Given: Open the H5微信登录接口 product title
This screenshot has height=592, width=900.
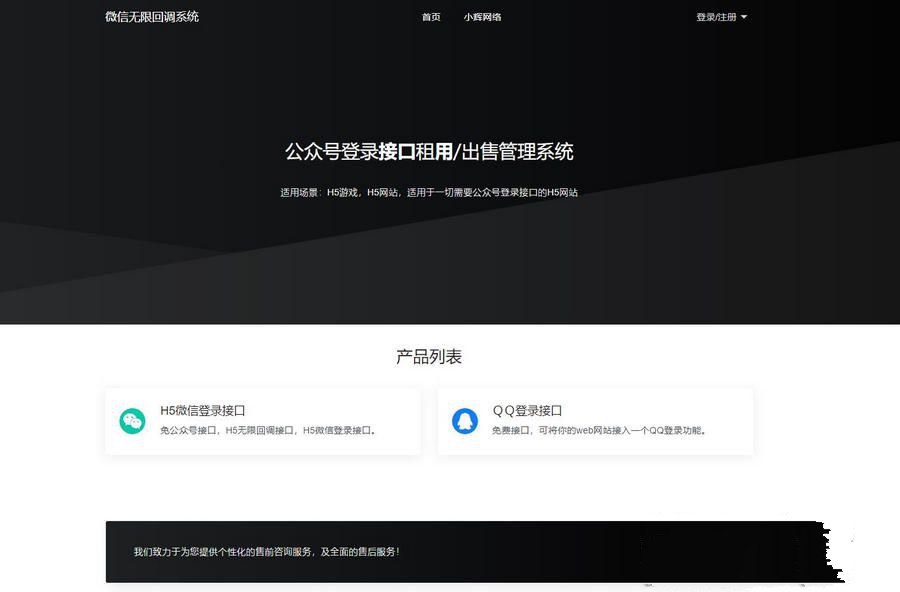Looking at the screenshot, I should 203,411.
